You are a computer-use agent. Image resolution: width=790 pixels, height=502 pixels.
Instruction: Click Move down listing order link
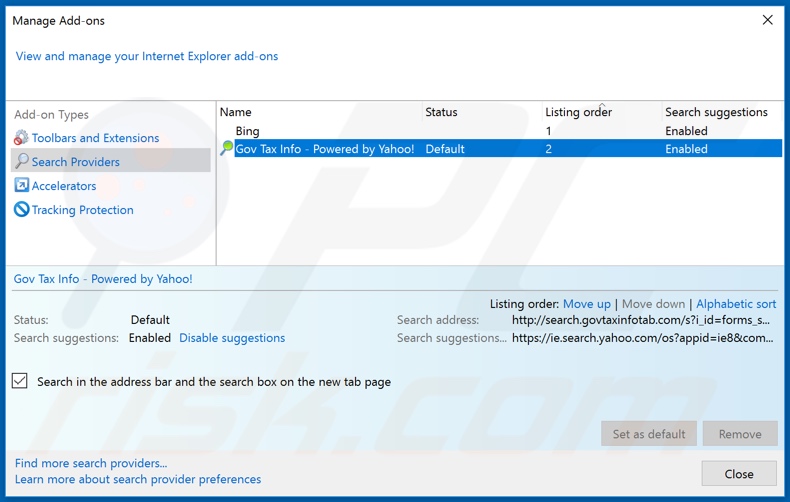pos(653,304)
